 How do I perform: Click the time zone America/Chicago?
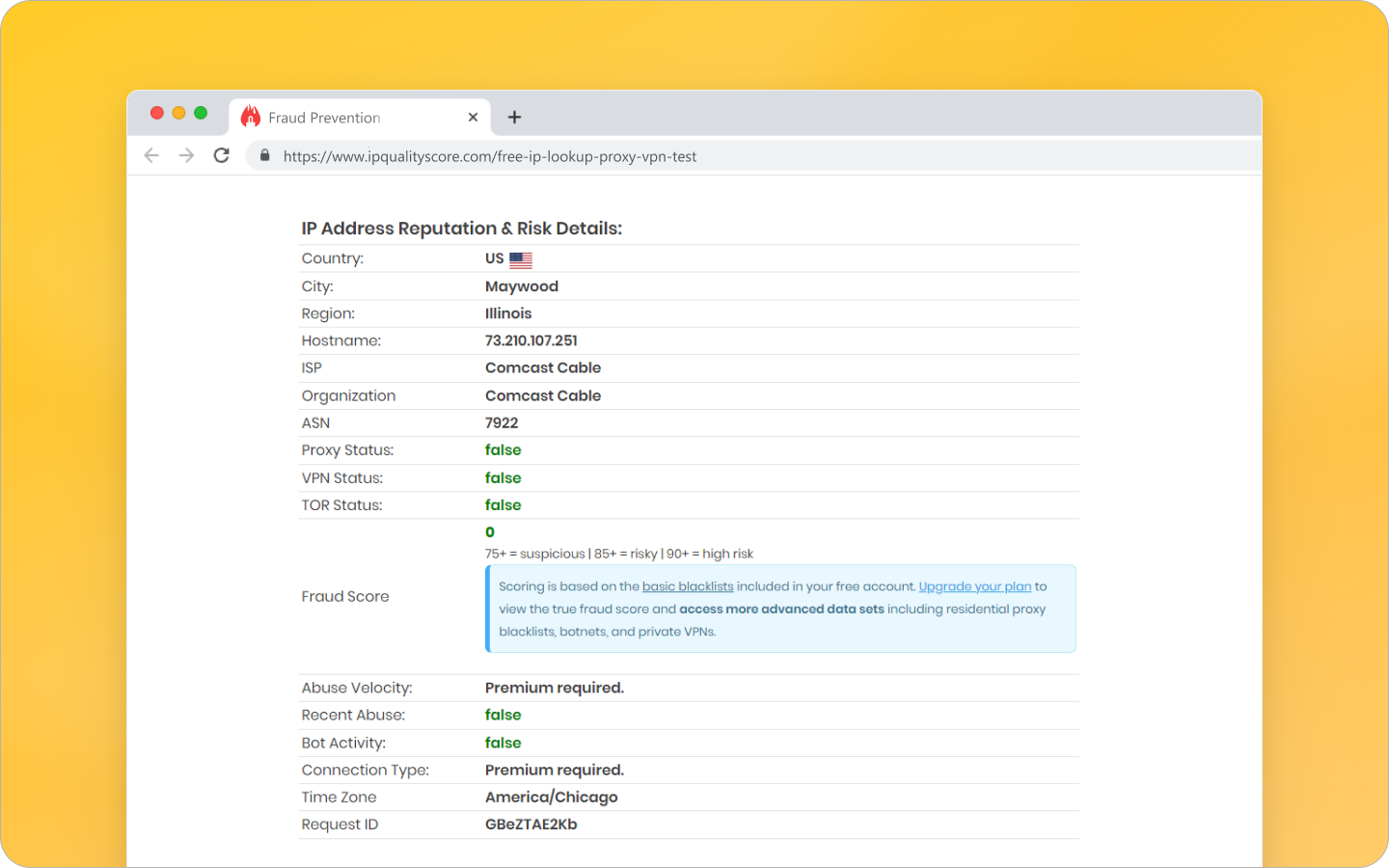(x=552, y=797)
